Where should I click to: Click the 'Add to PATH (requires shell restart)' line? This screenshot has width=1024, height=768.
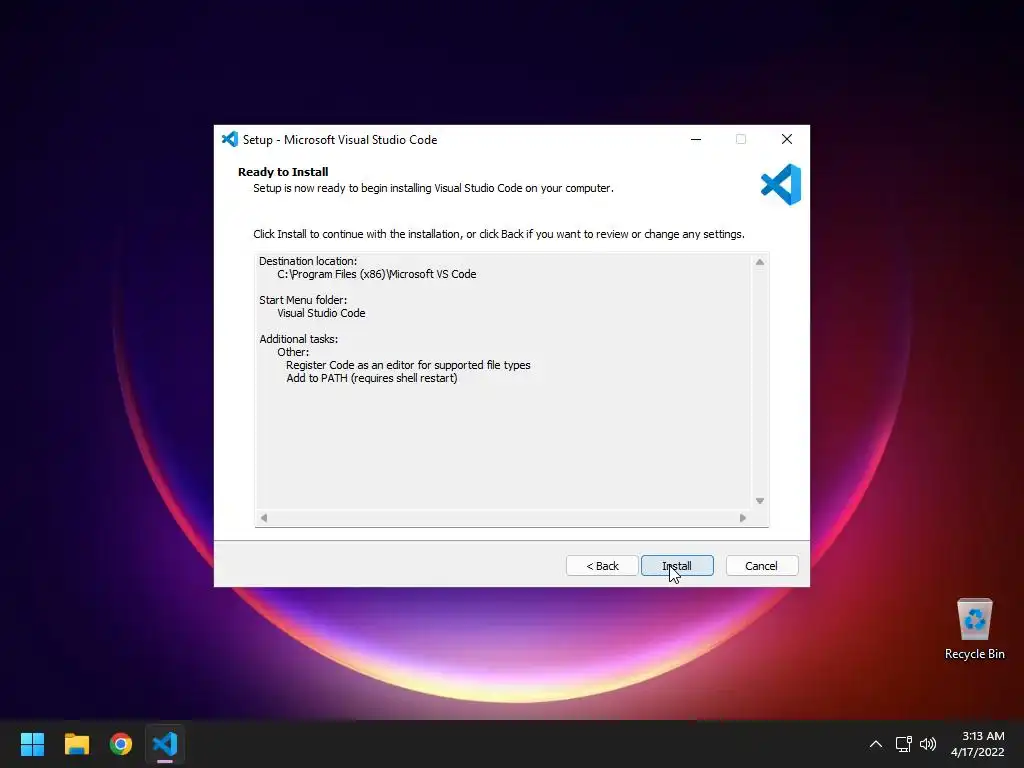coord(372,378)
